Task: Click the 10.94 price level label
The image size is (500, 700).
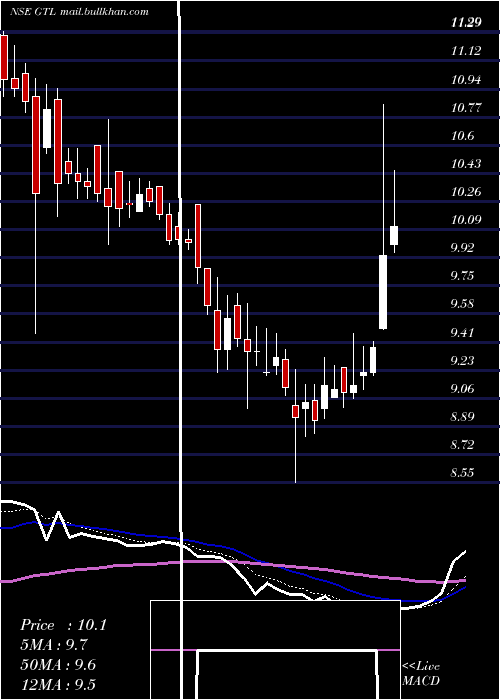Action: tap(466, 80)
